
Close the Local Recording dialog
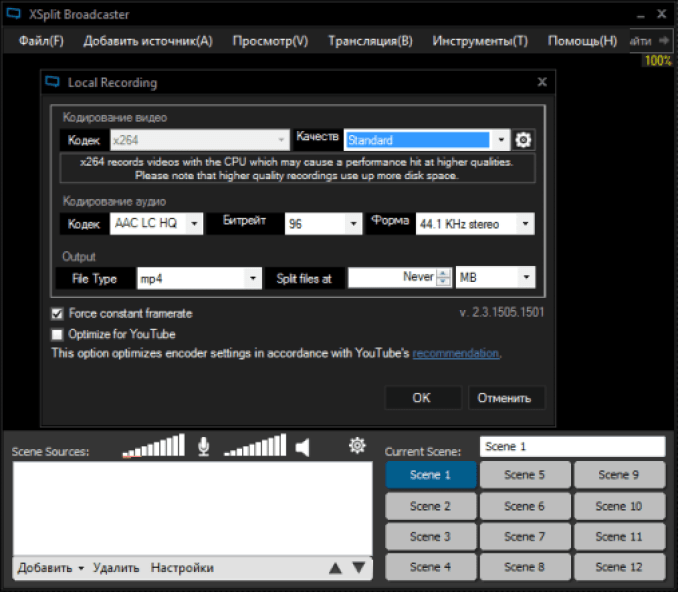[542, 82]
